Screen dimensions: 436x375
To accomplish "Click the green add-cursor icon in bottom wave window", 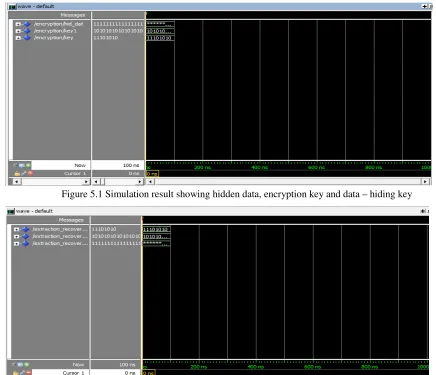I will 26,365.
